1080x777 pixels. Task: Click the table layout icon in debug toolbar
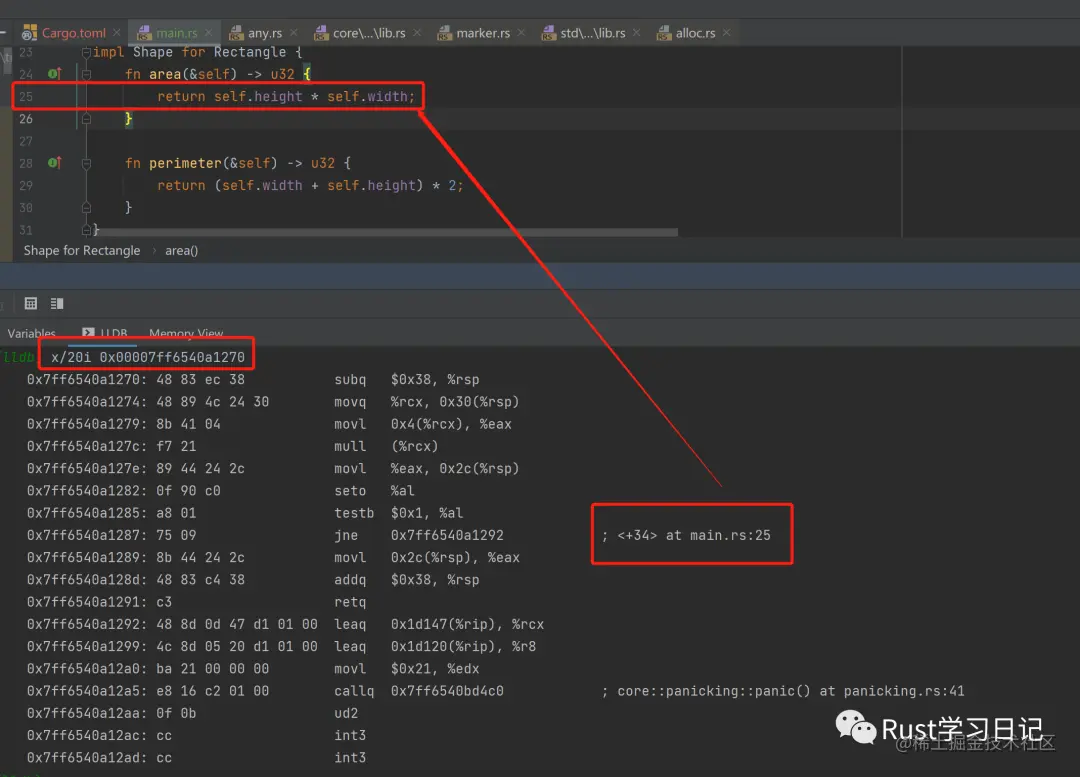click(30, 303)
